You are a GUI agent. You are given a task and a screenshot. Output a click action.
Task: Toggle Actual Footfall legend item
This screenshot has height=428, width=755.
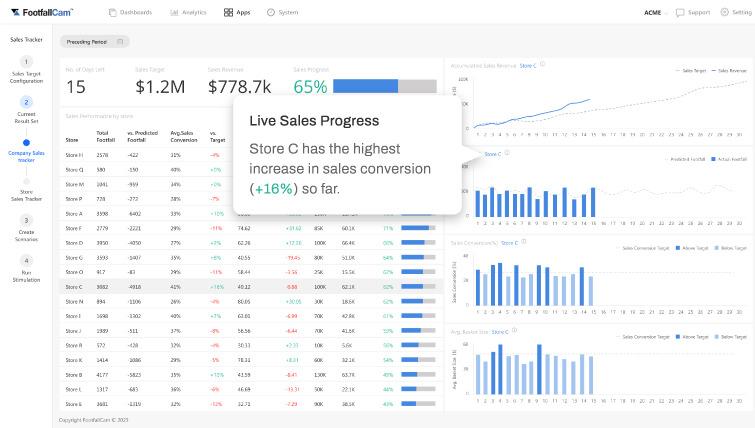pyautogui.click(x=729, y=159)
